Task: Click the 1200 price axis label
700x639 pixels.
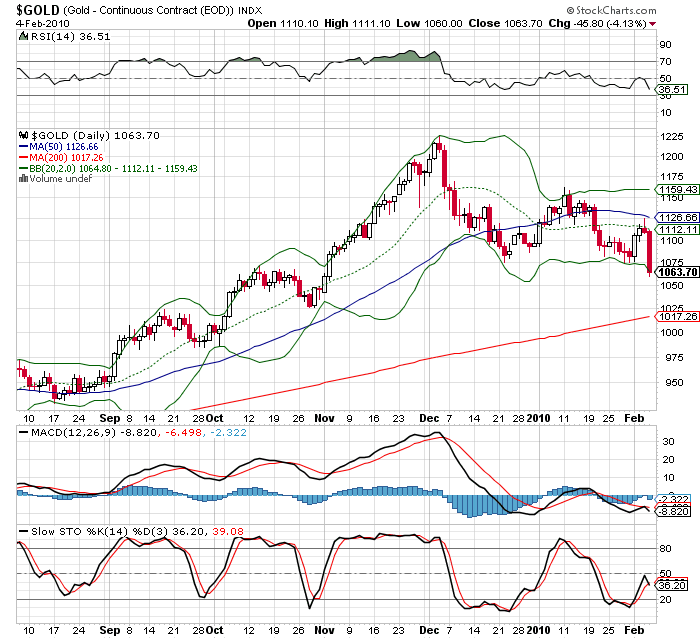Action: click(x=671, y=157)
